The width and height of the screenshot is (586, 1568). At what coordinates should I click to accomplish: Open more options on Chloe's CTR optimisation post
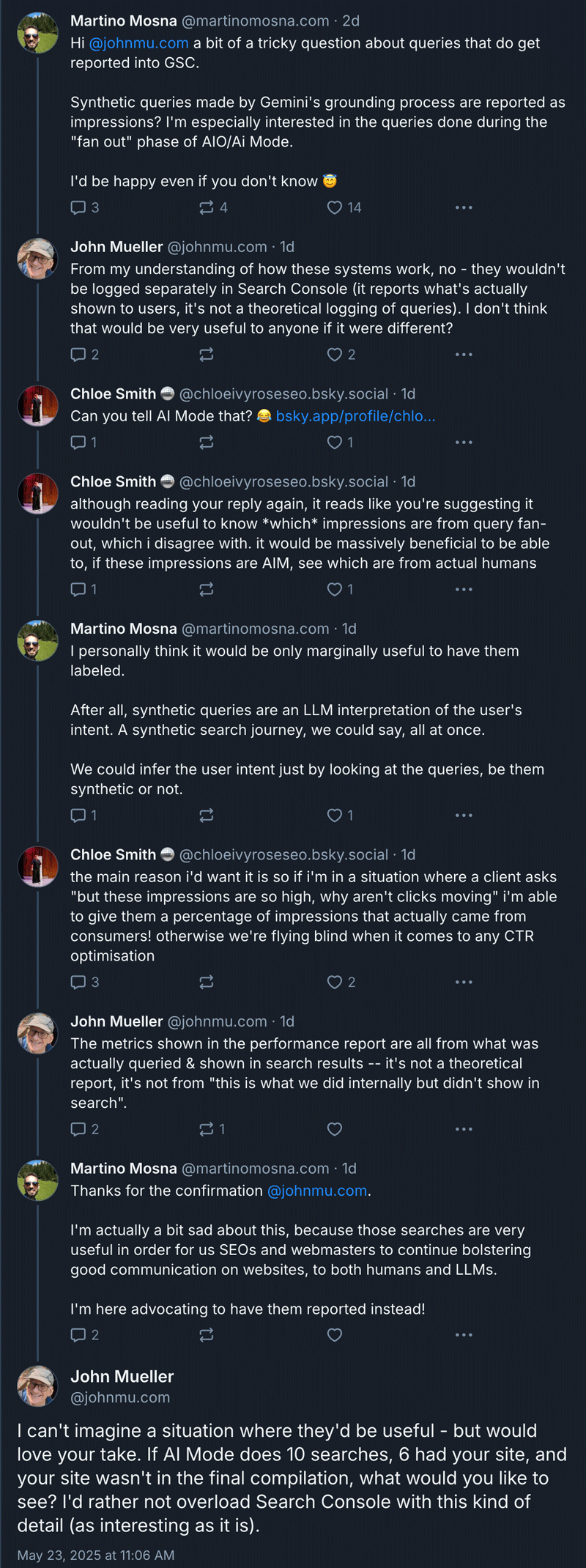pyautogui.click(x=464, y=982)
